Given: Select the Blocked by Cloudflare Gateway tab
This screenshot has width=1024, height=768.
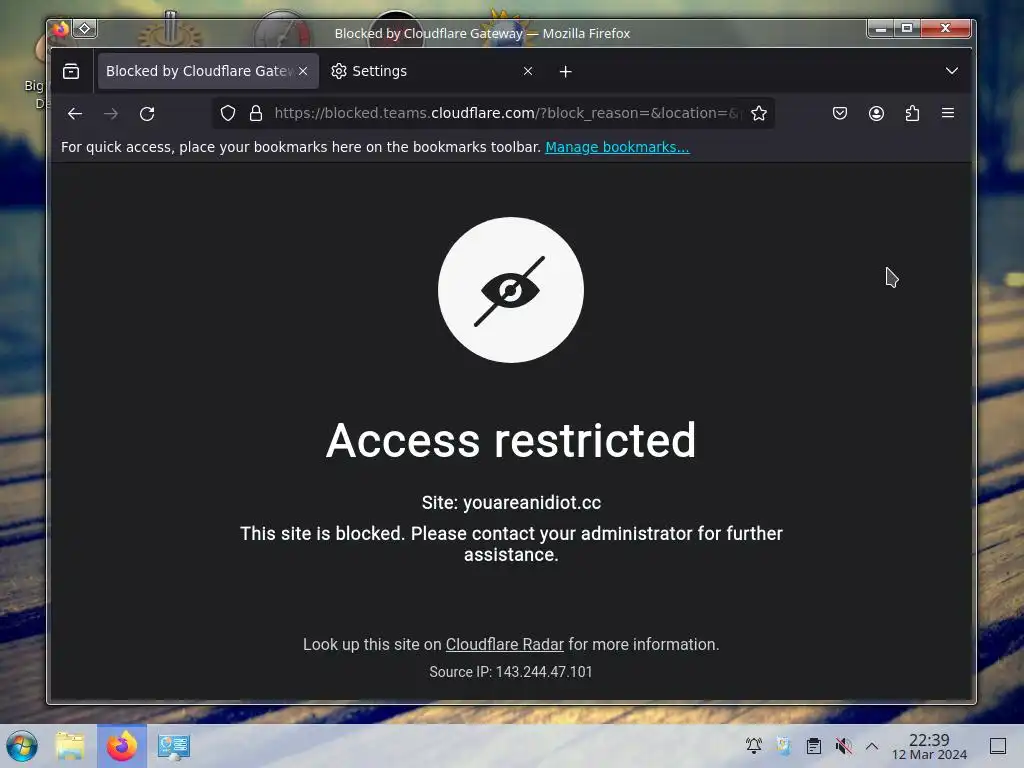Looking at the screenshot, I should tap(208, 71).
